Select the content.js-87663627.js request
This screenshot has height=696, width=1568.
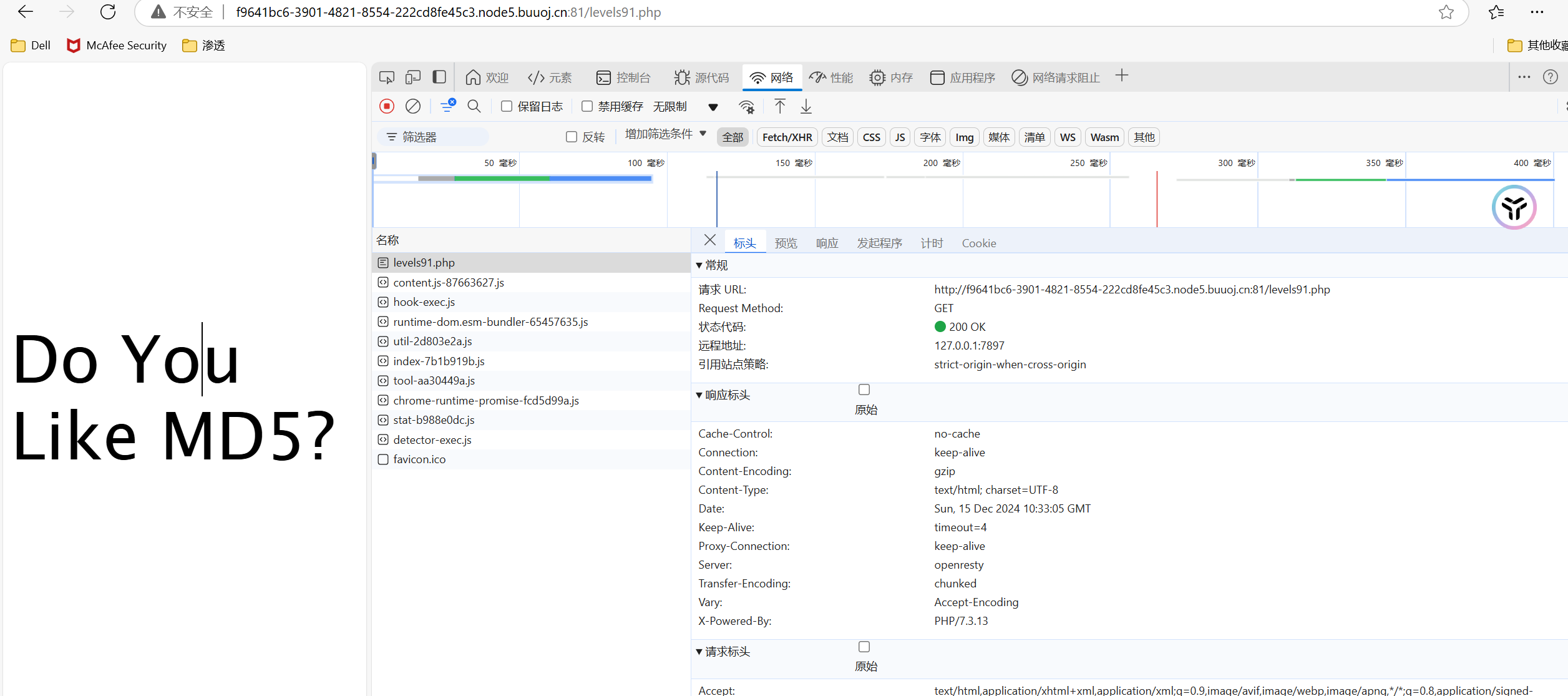[448, 282]
